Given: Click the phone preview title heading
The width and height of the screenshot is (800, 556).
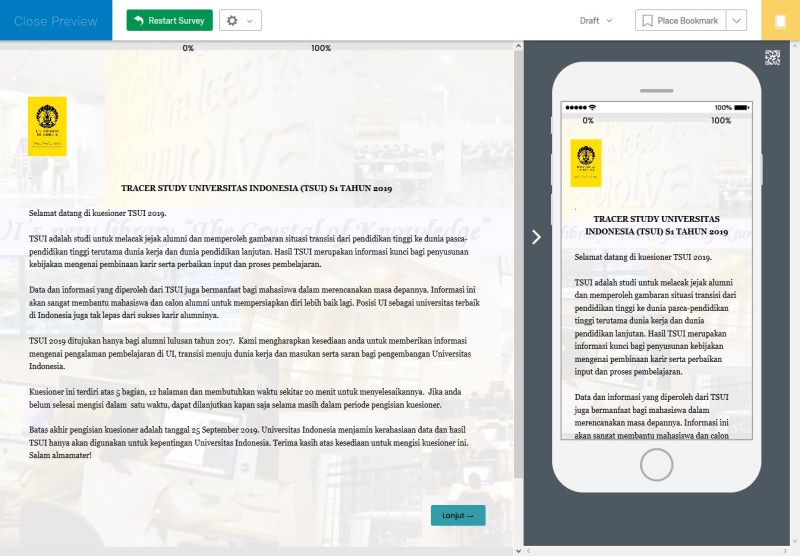Looking at the screenshot, I should pos(656,225).
